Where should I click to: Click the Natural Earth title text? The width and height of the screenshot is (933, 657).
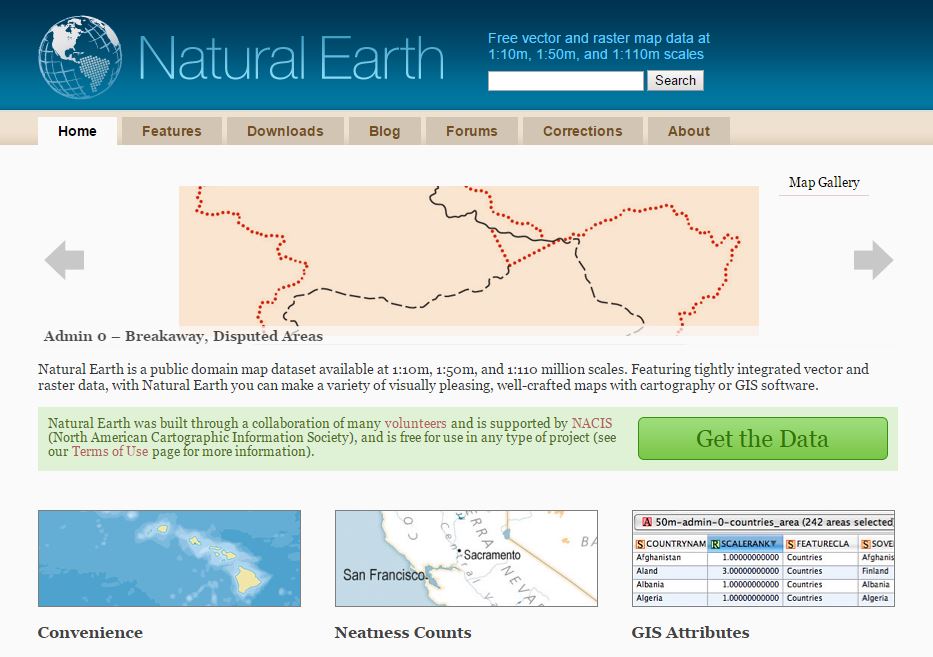[x=292, y=58]
